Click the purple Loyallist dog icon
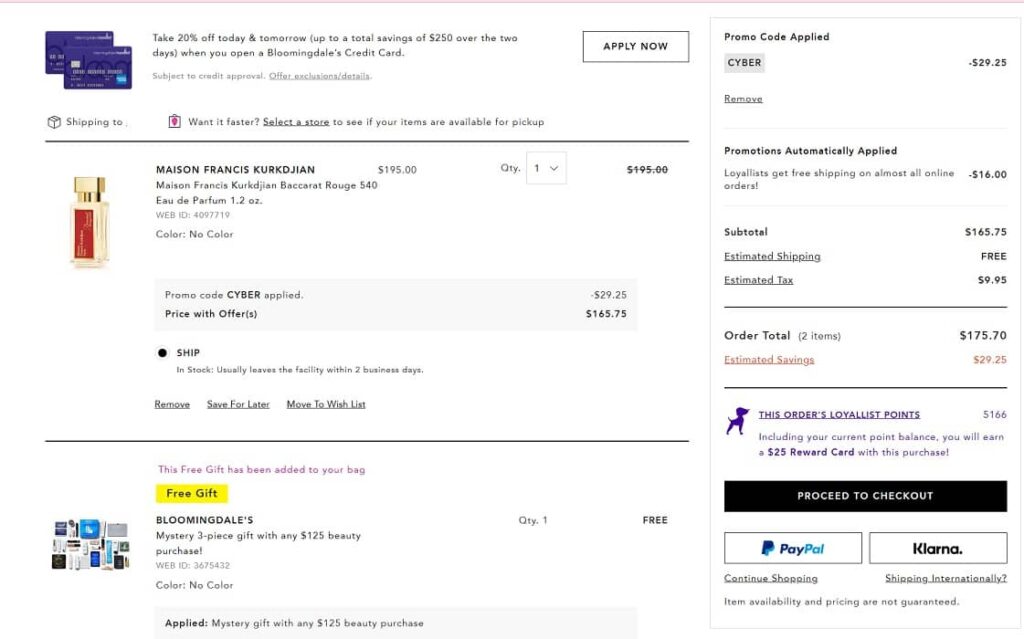Image resolution: width=1024 pixels, height=639 pixels. click(x=737, y=420)
